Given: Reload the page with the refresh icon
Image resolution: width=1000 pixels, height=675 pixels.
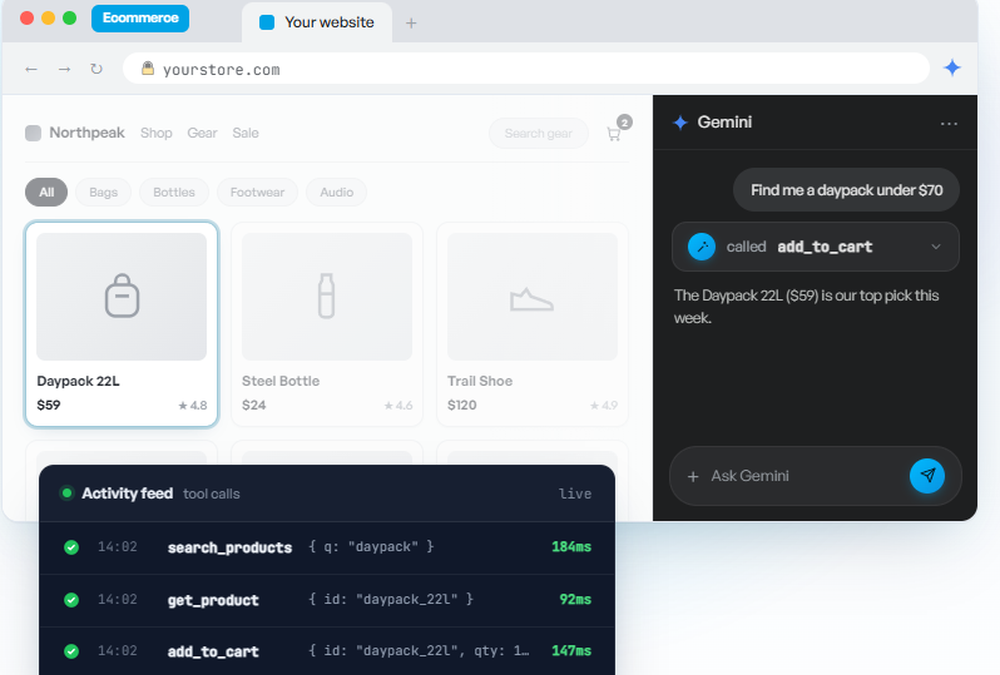Looking at the screenshot, I should 96,69.
